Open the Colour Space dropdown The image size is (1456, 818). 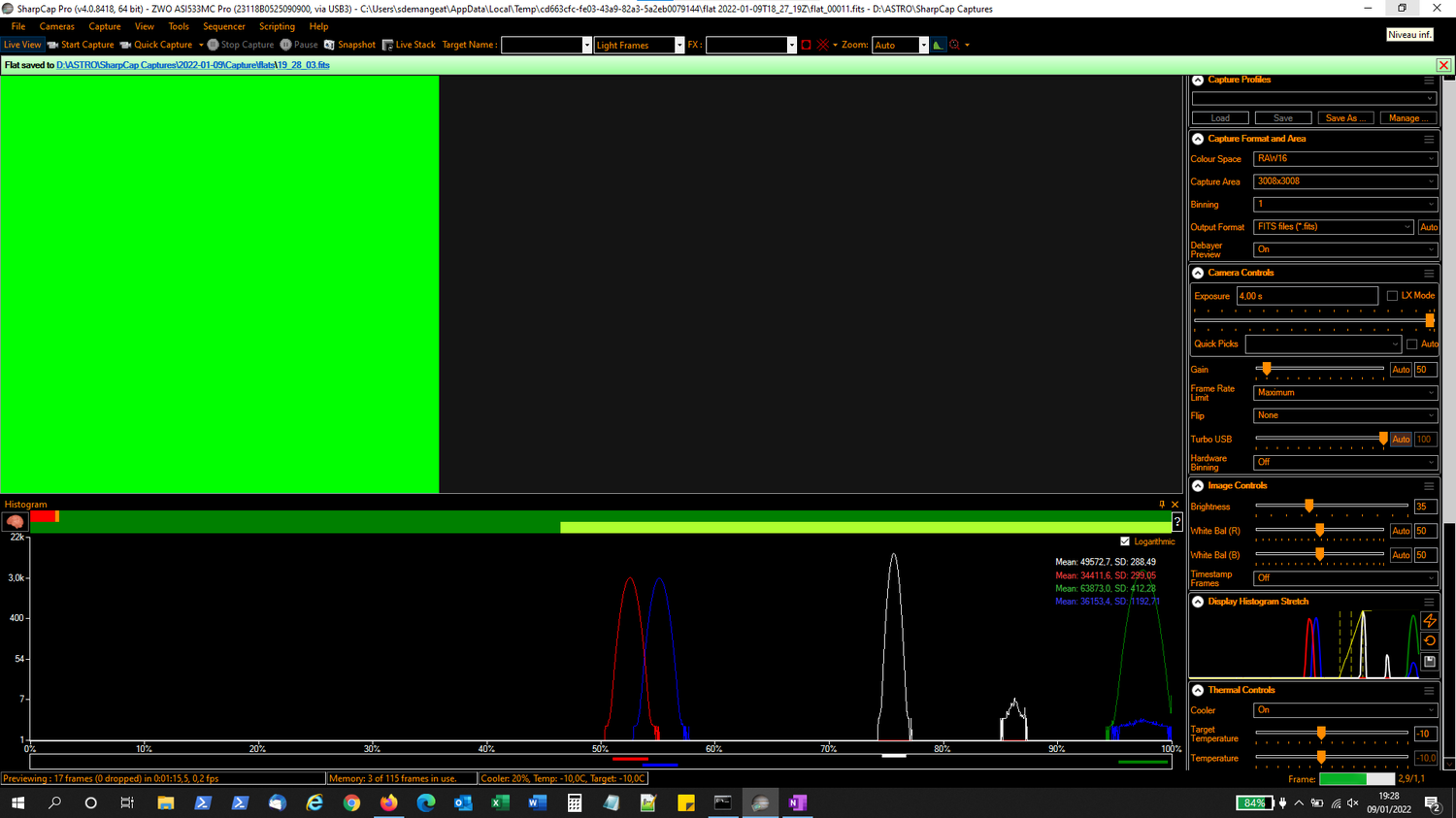[x=1344, y=159]
